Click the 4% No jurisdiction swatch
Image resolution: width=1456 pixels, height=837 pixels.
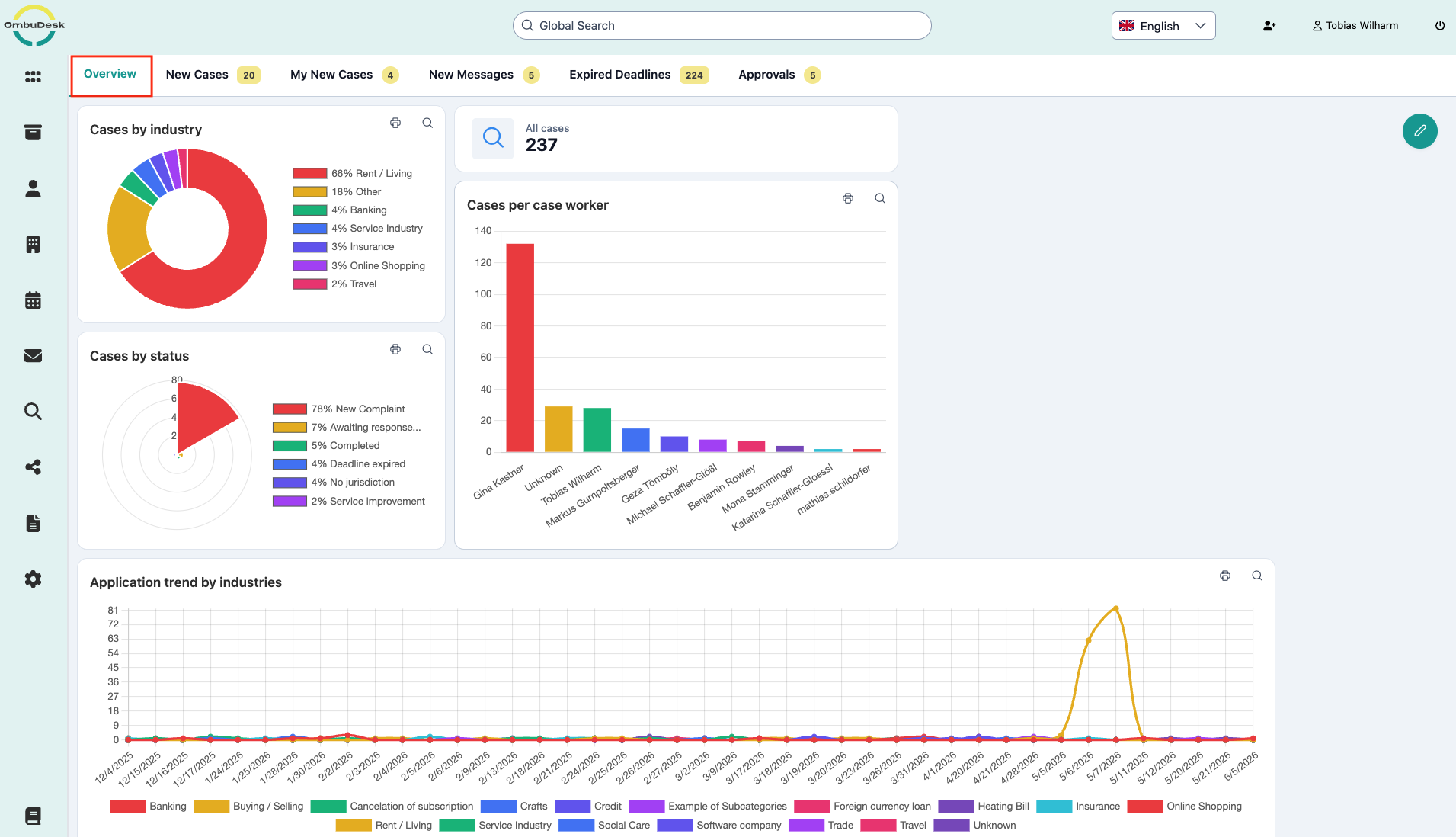tap(290, 483)
